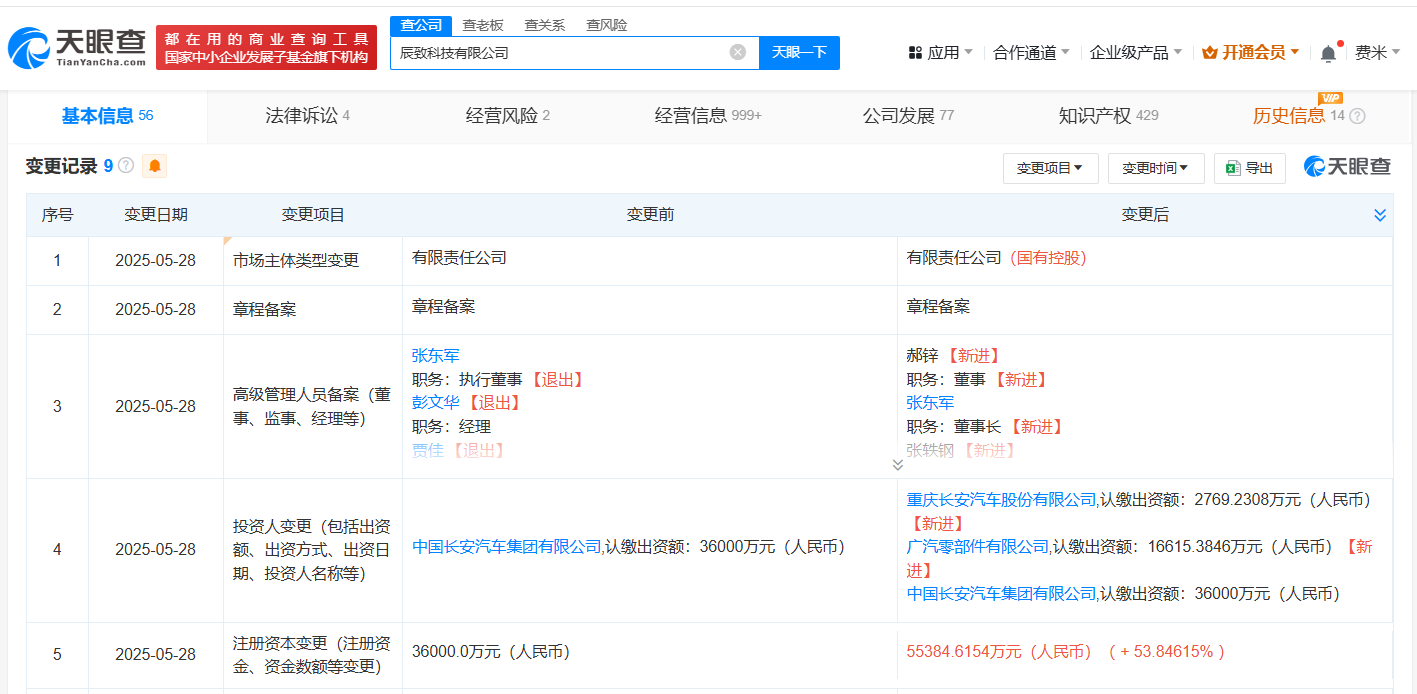Clear the search box with the X icon

738,52
